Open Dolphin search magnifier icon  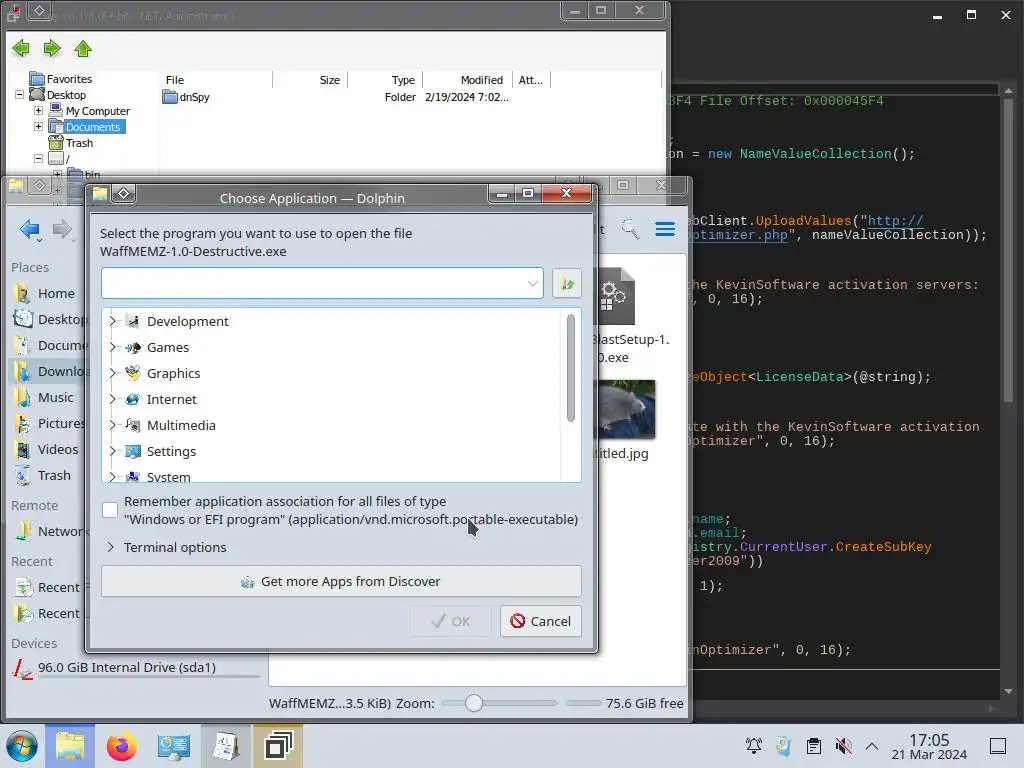pyautogui.click(x=630, y=229)
